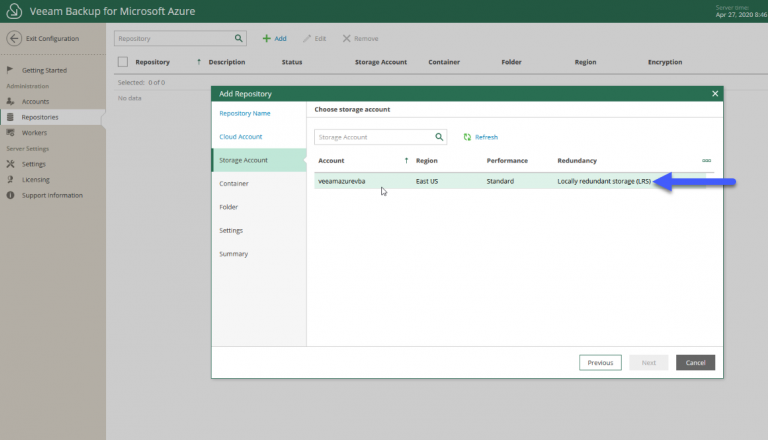
Task: Open Workers in the sidebar
Action: [x=34, y=133]
